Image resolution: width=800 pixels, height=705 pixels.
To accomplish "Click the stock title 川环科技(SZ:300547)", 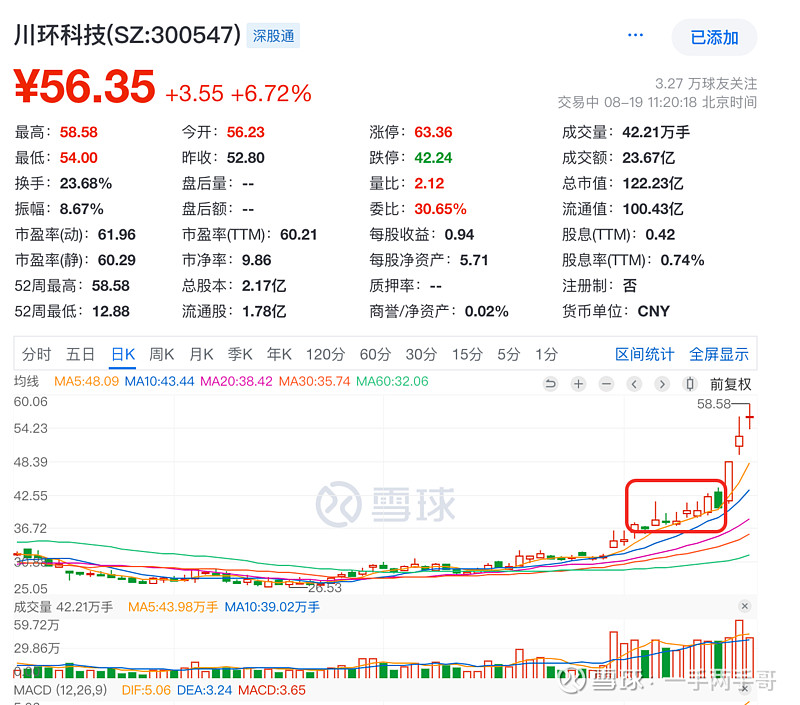I will [x=127, y=35].
